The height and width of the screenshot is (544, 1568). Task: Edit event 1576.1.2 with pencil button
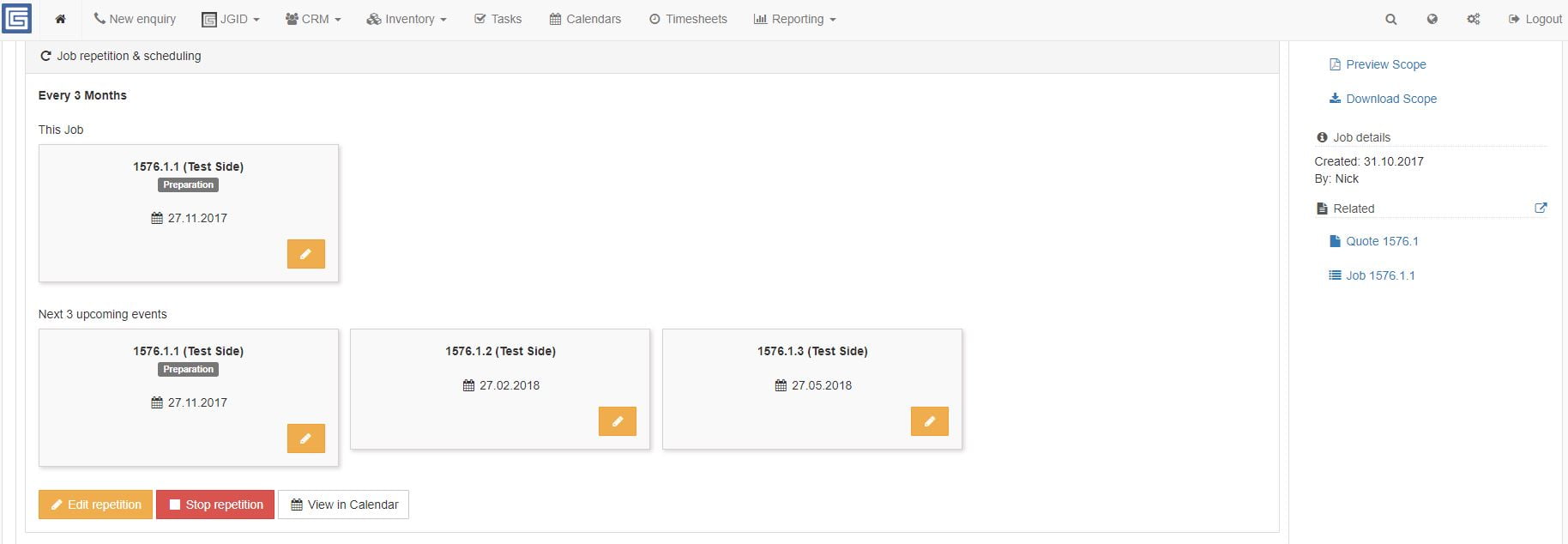click(618, 421)
